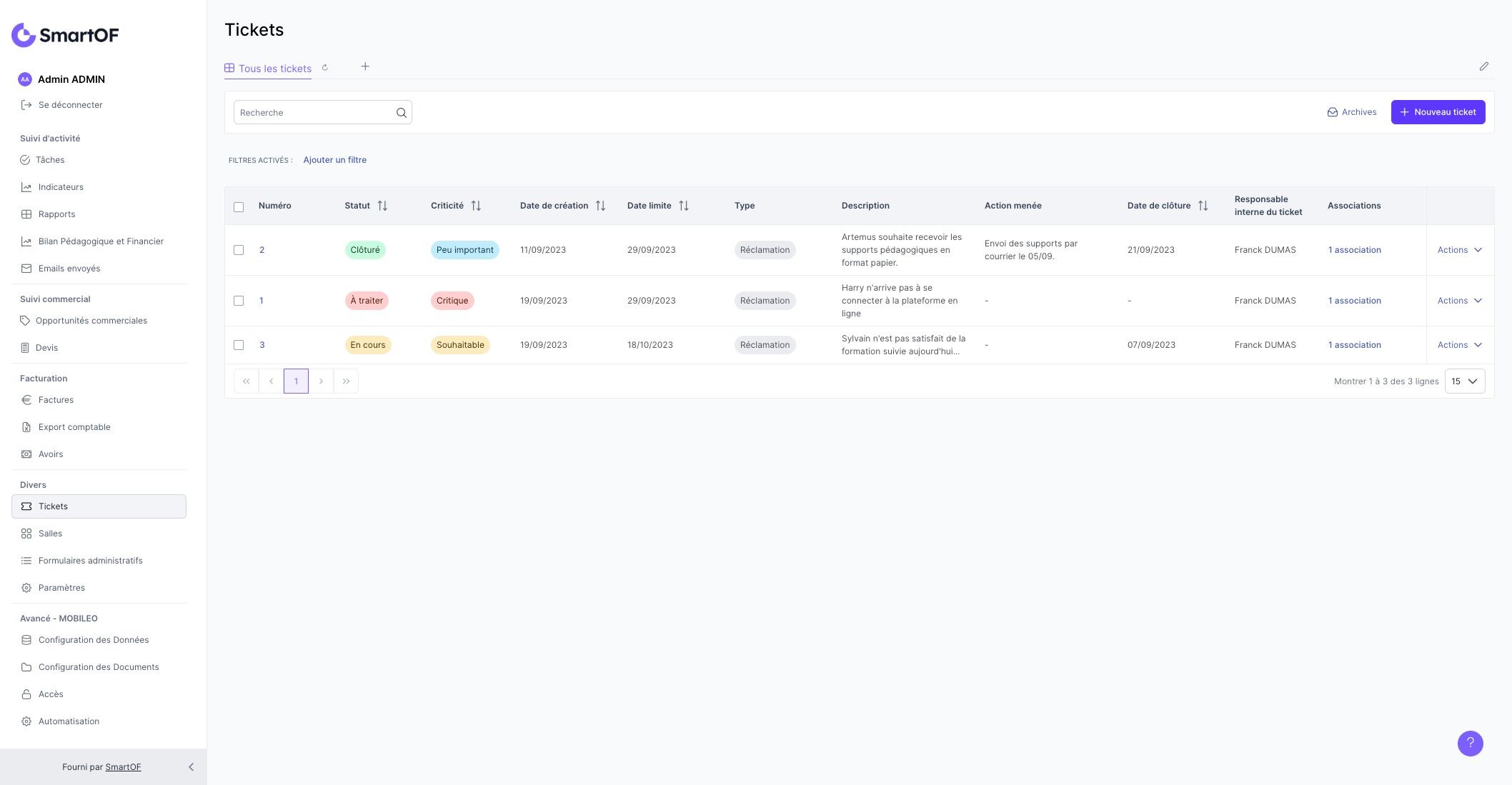Collapse sidebar with bottom chevron
Image resolution: width=1512 pixels, height=785 pixels.
(x=191, y=767)
